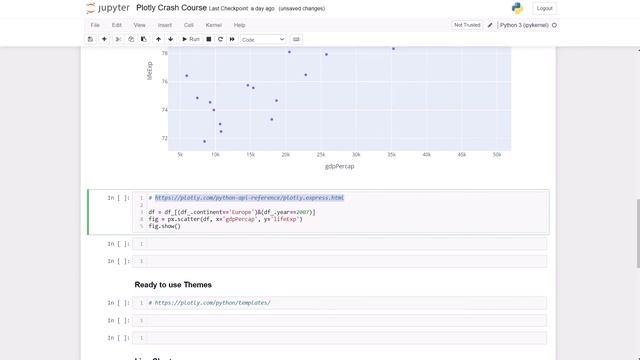Click the Last Checkpoint a day ago text
This screenshot has height=360, width=640.
click(242, 9)
